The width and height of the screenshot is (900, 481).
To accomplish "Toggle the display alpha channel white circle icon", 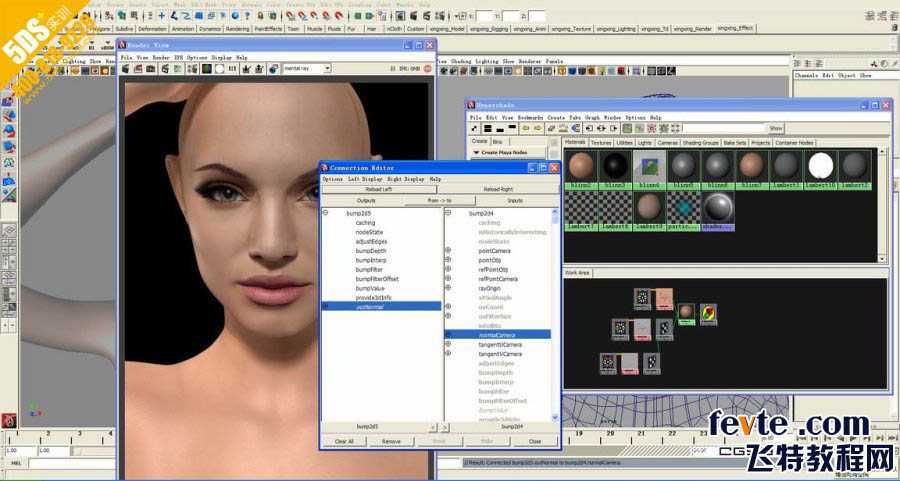I will [x=219, y=69].
